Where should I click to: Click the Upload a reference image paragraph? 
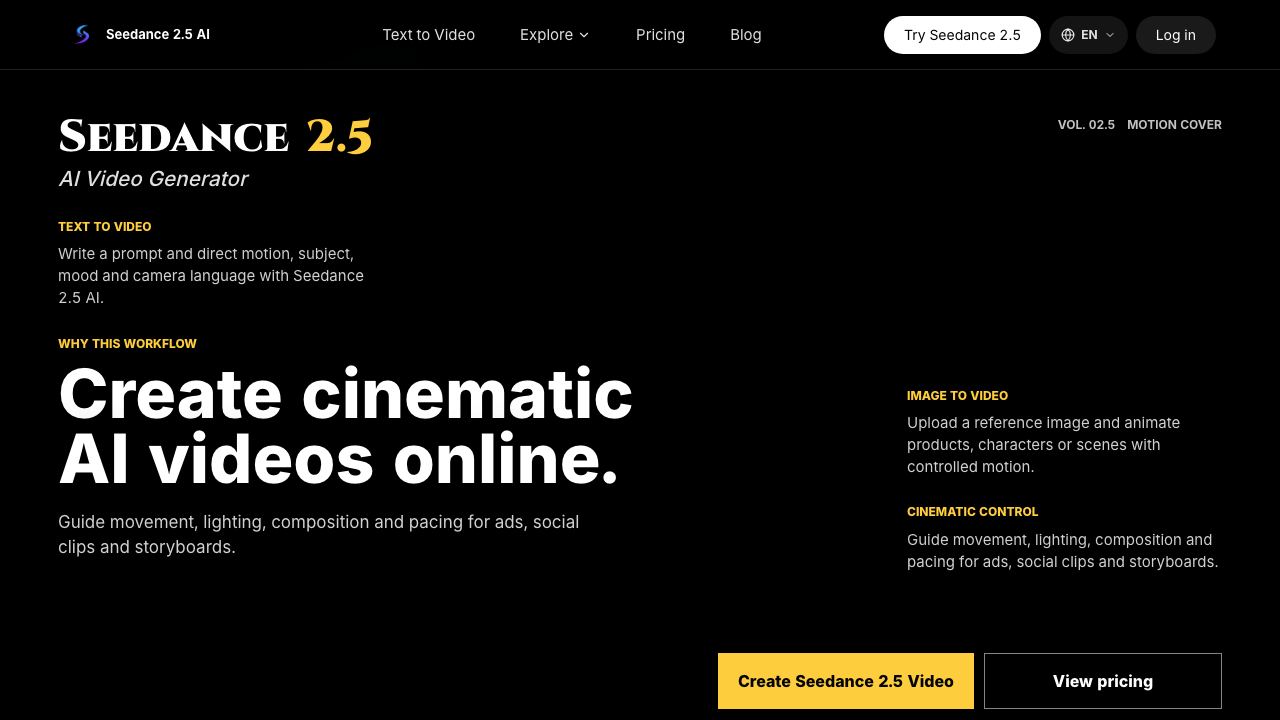click(x=1043, y=445)
